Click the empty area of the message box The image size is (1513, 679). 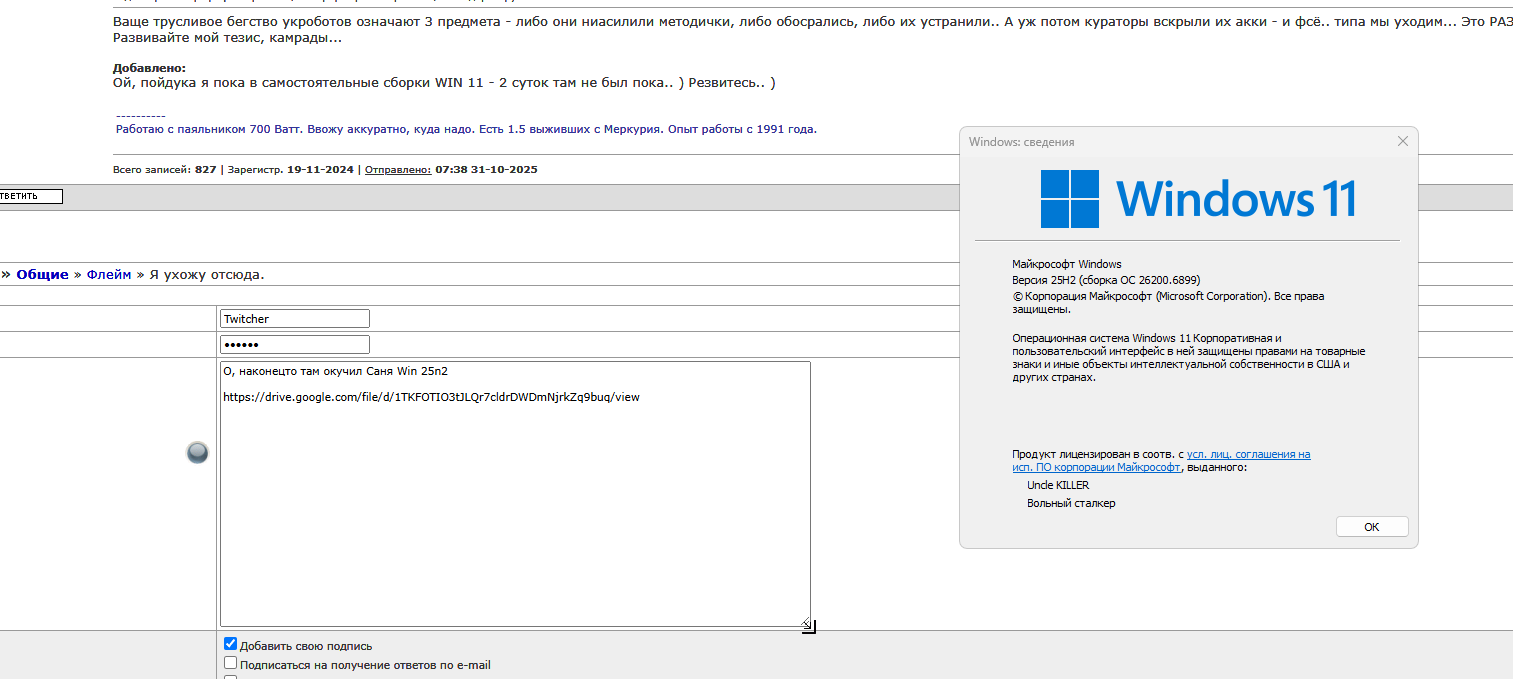(x=514, y=520)
